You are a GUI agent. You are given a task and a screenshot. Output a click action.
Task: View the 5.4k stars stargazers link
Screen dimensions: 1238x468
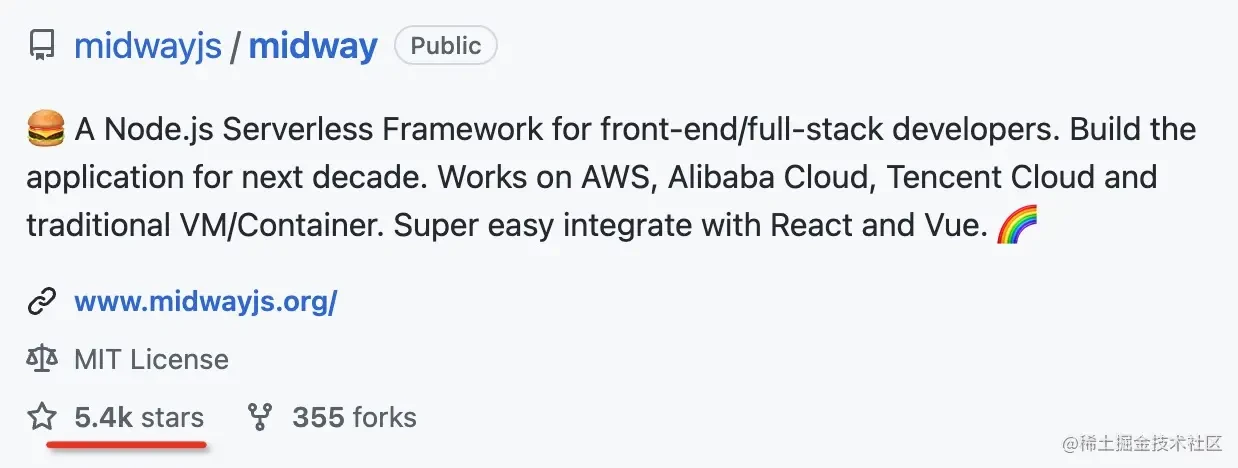tap(139, 417)
